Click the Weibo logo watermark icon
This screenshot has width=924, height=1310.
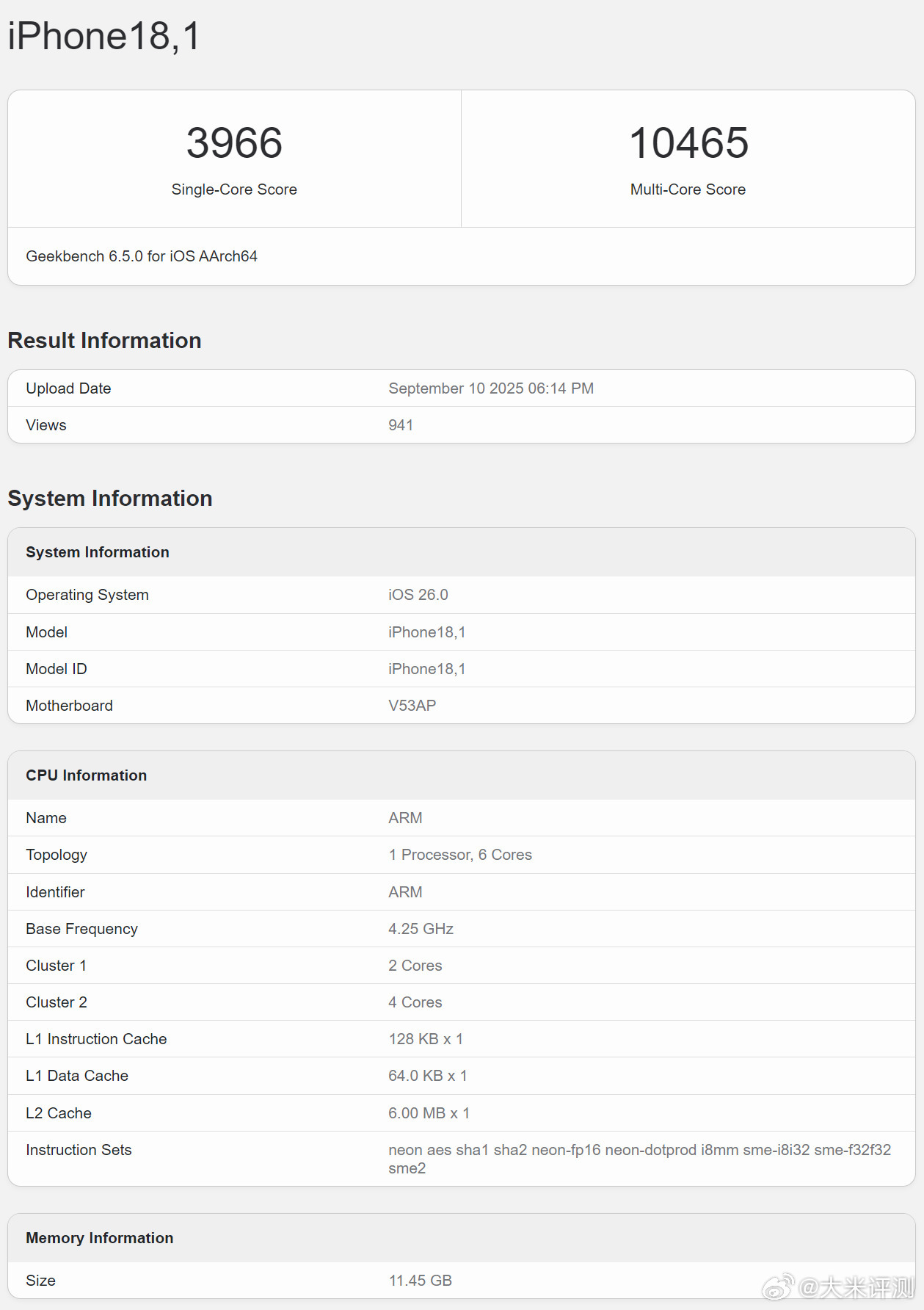[x=778, y=1287]
